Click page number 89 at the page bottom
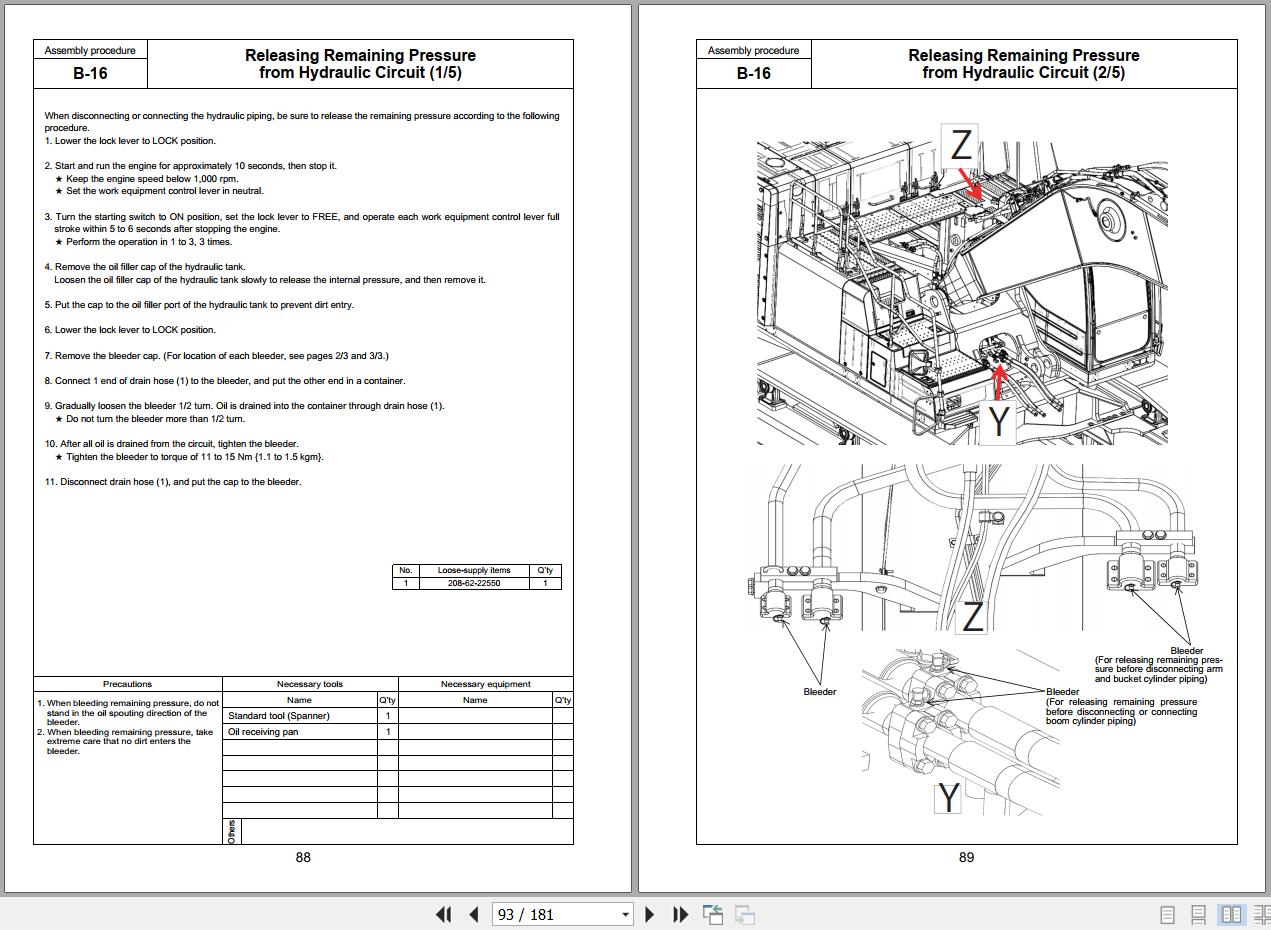 click(x=966, y=857)
